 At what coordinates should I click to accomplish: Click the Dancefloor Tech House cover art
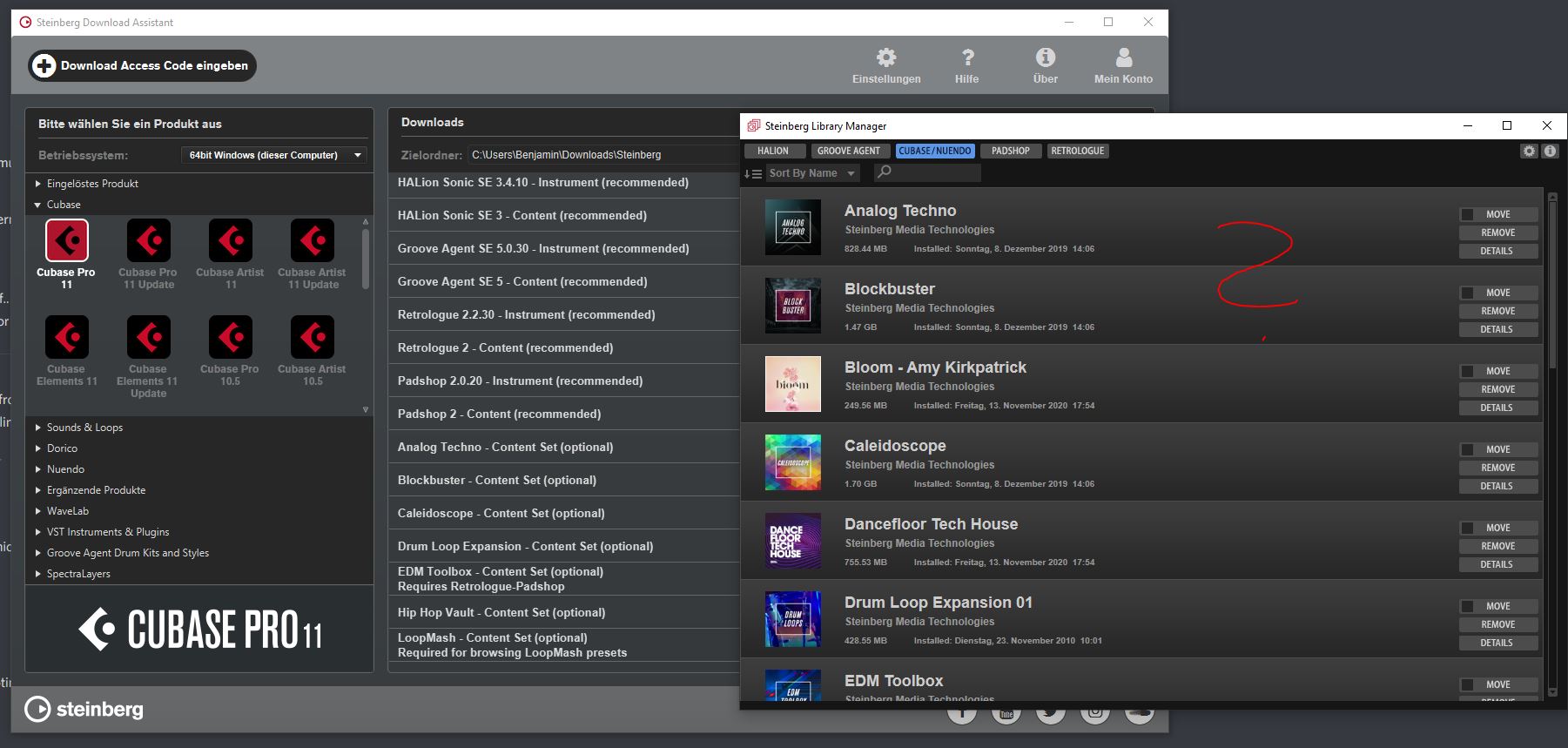click(x=793, y=541)
